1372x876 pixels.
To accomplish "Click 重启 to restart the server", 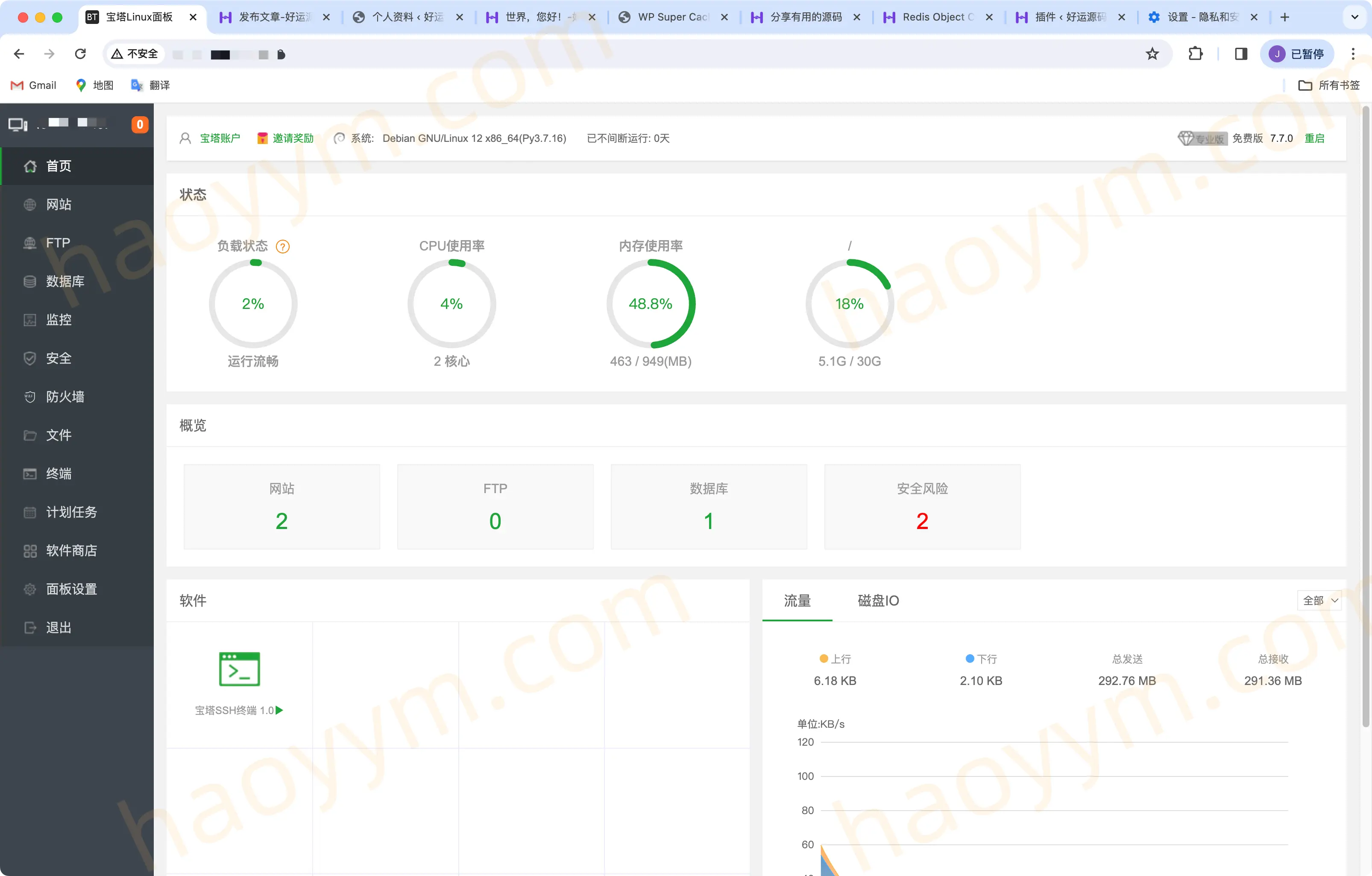I will 1316,138.
